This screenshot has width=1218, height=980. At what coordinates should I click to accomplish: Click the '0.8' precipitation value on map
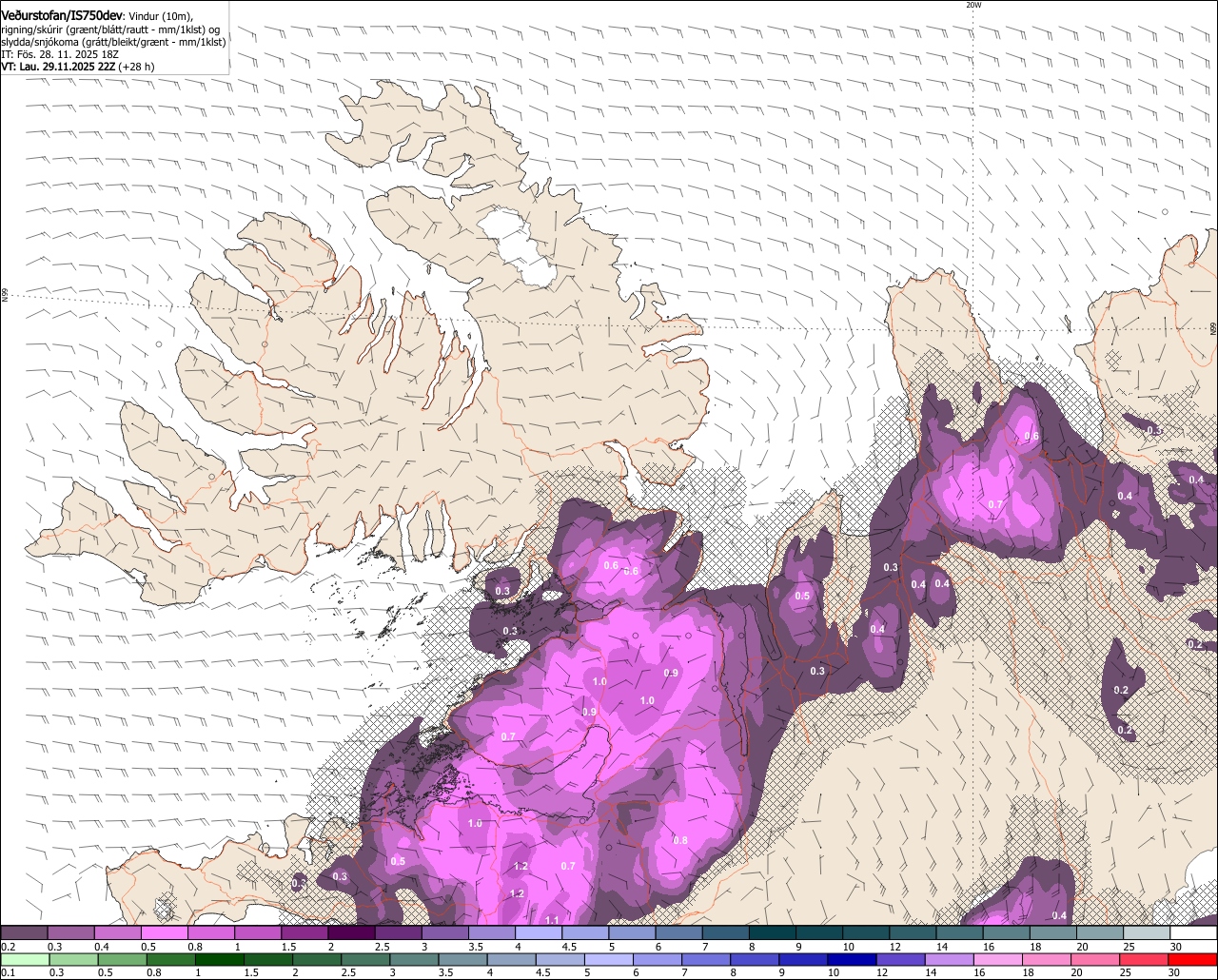point(680,840)
